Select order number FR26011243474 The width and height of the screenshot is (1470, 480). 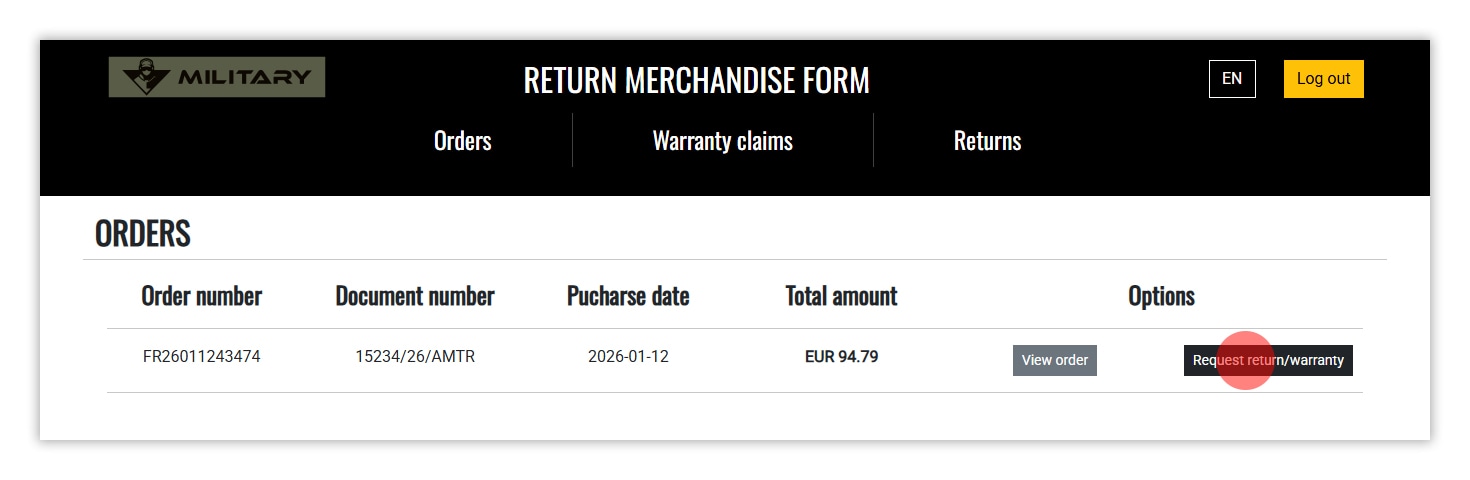(201, 357)
